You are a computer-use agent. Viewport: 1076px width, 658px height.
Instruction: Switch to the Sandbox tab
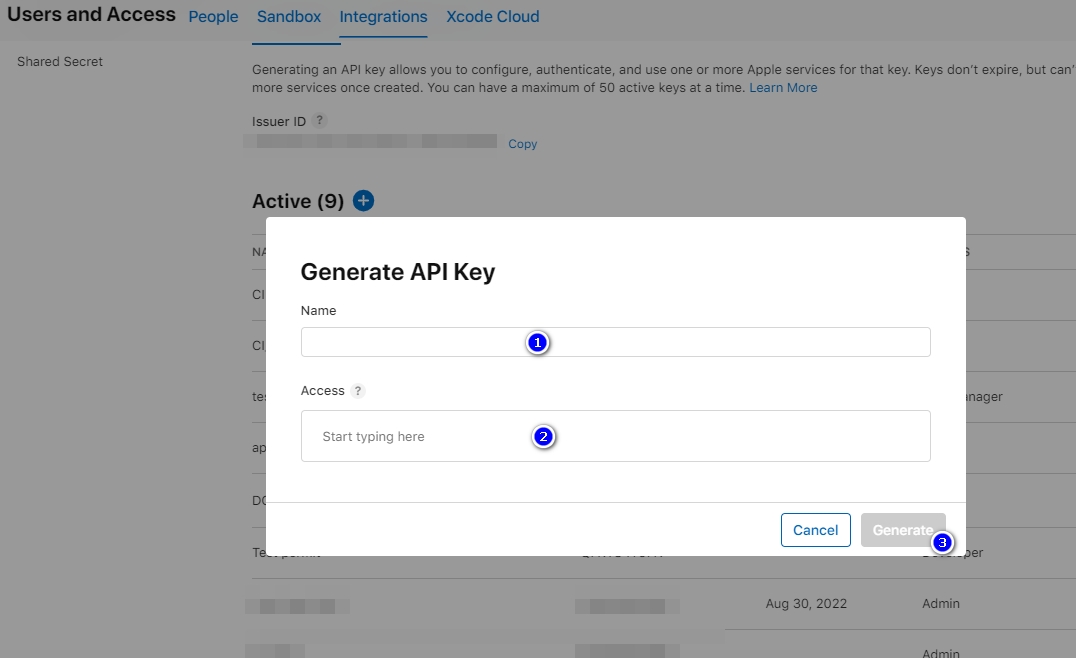click(289, 17)
